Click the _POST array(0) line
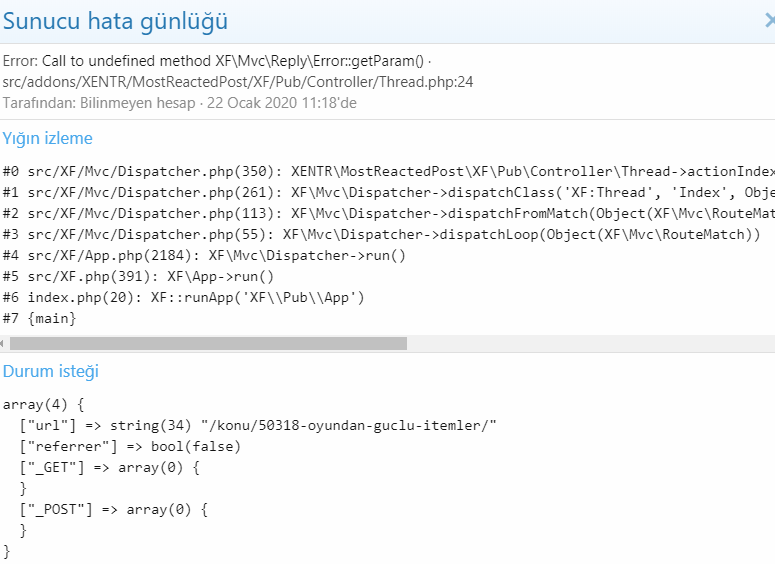Screen dimensions: 775x564 click(114, 510)
